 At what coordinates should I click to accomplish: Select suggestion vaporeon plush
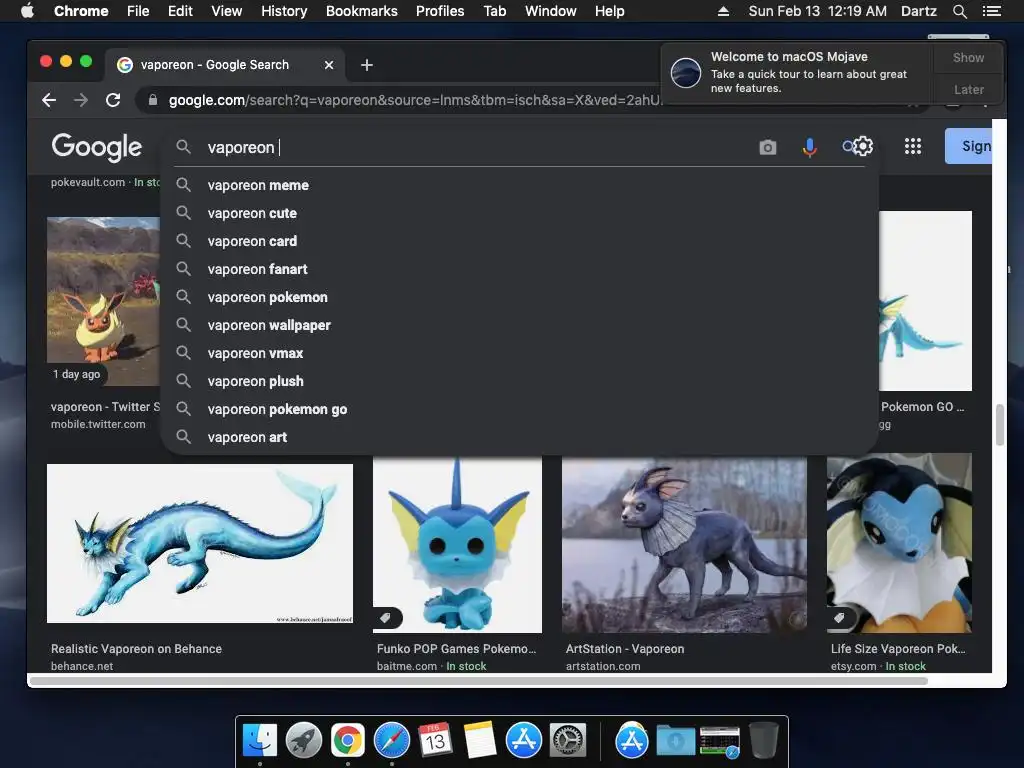click(519, 381)
